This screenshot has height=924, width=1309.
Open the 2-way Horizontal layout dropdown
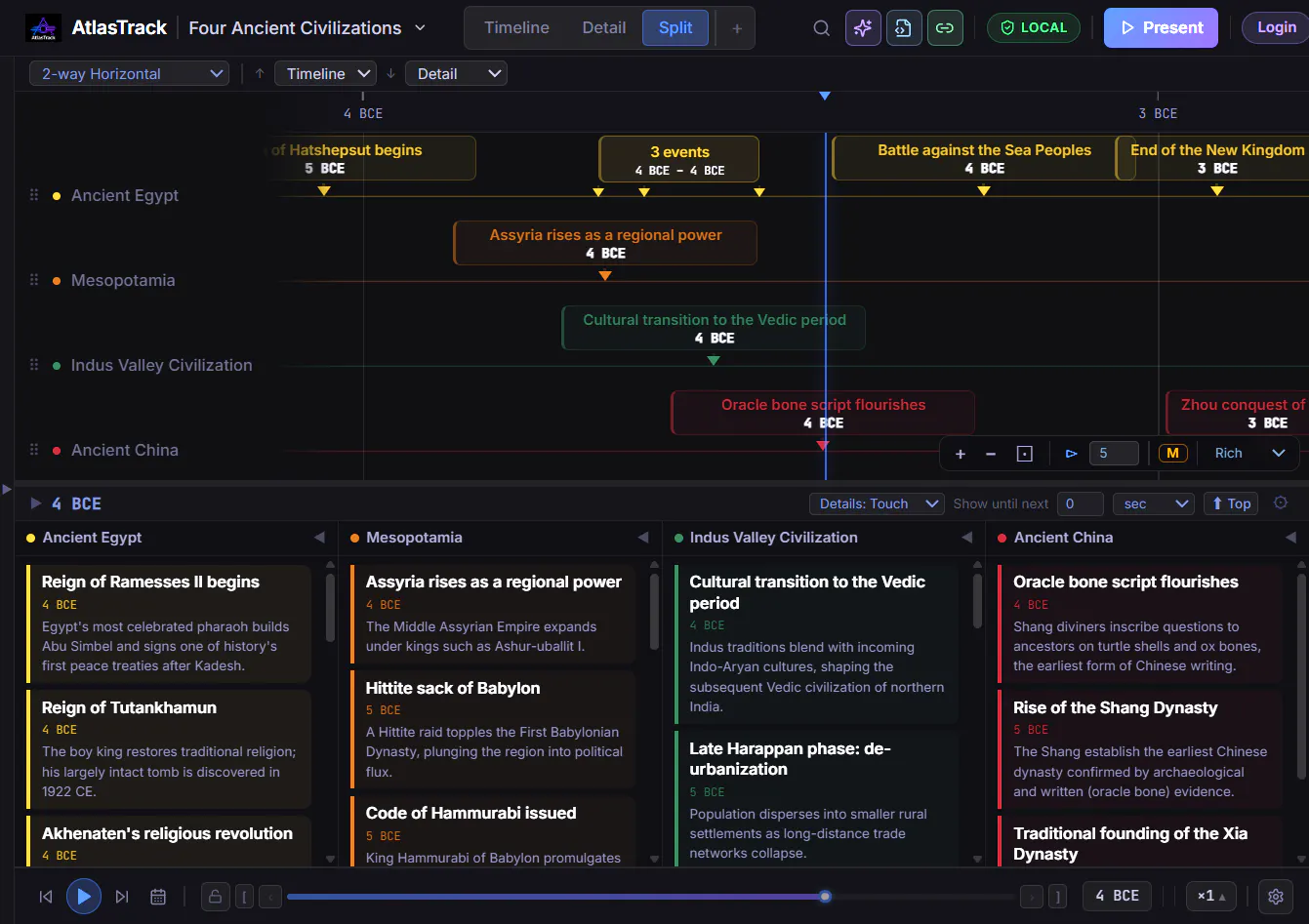[x=129, y=73]
